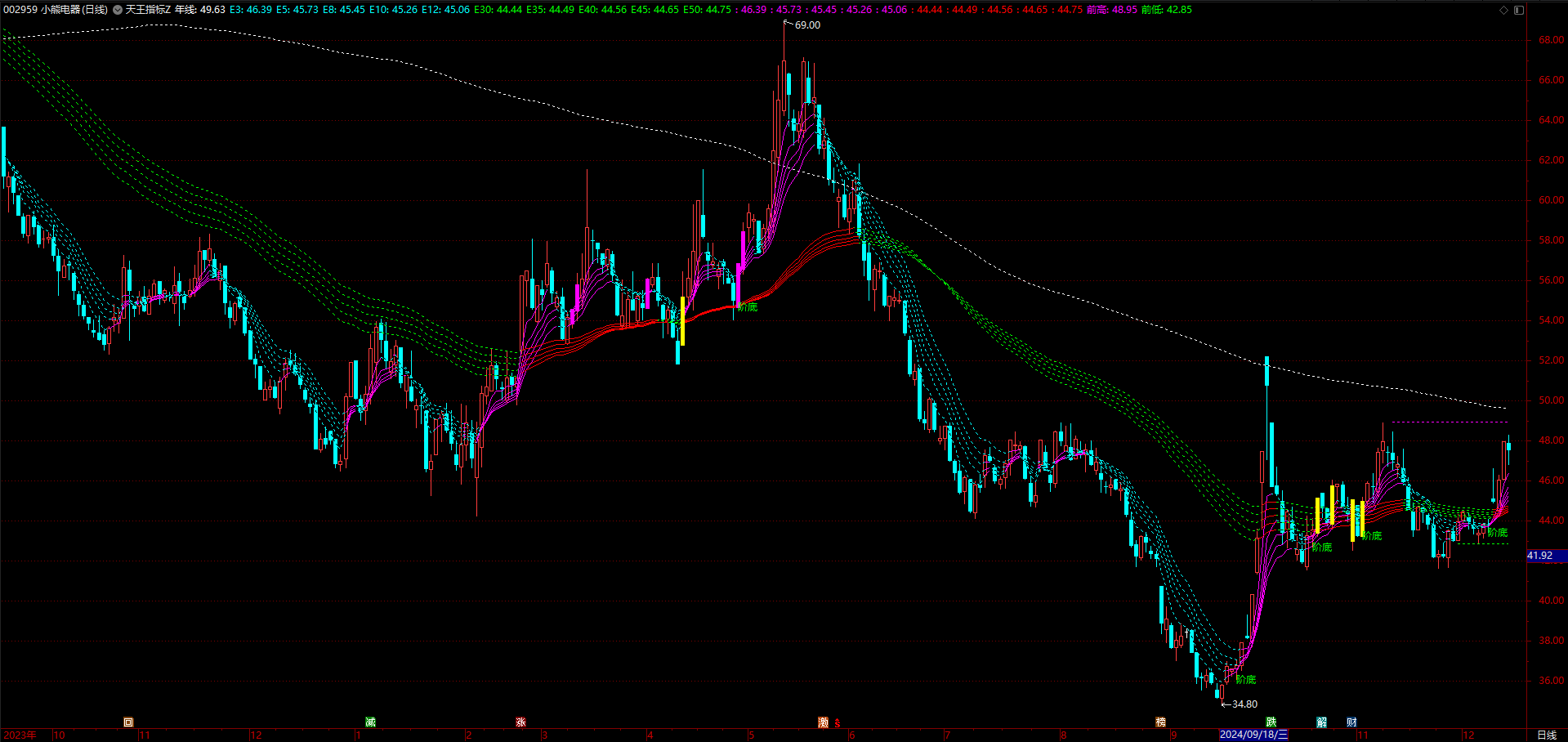Click the stock title 002959 小熊电器 (日线)

(x=56, y=10)
